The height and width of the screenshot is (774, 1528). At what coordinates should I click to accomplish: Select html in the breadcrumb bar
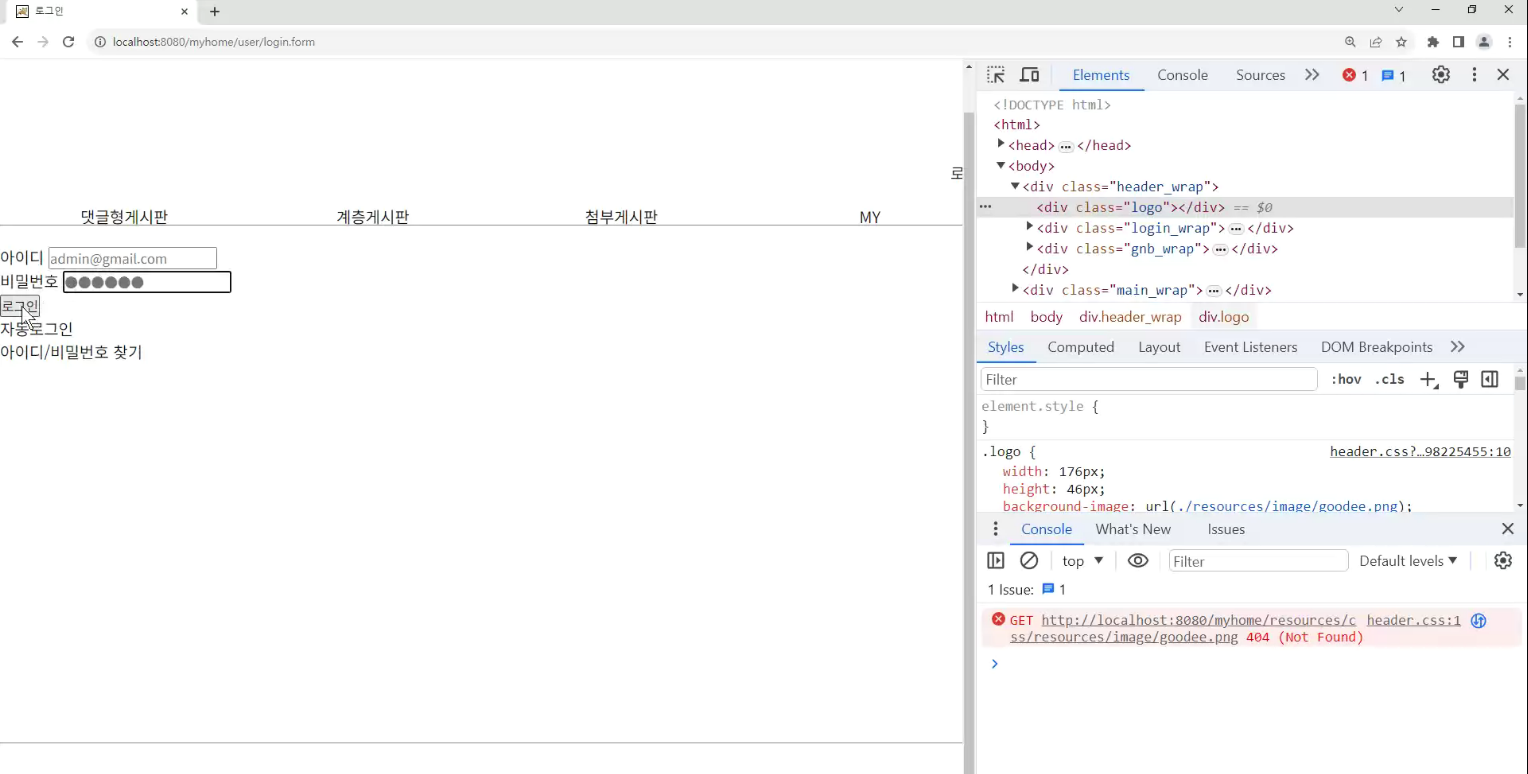point(999,317)
